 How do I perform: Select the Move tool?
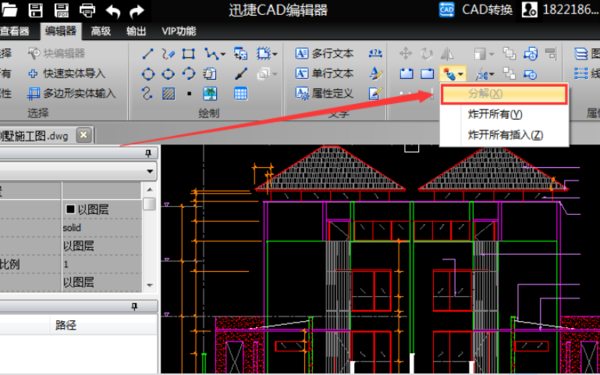point(406,54)
